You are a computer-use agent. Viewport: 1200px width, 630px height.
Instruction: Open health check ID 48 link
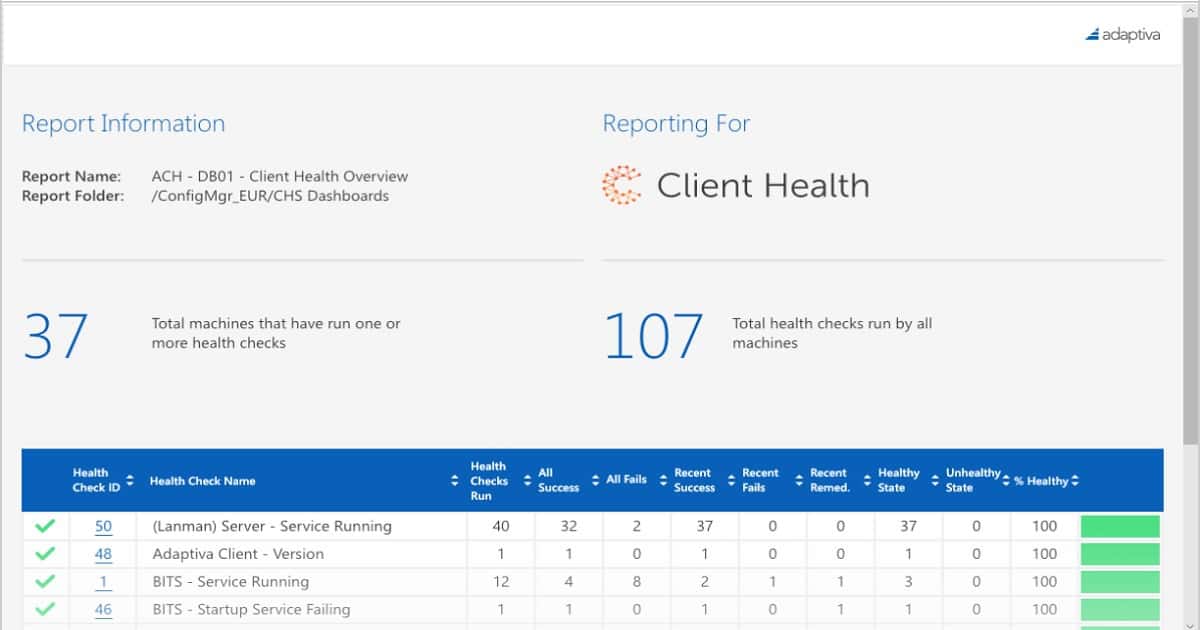pyautogui.click(x=103, y=554)
